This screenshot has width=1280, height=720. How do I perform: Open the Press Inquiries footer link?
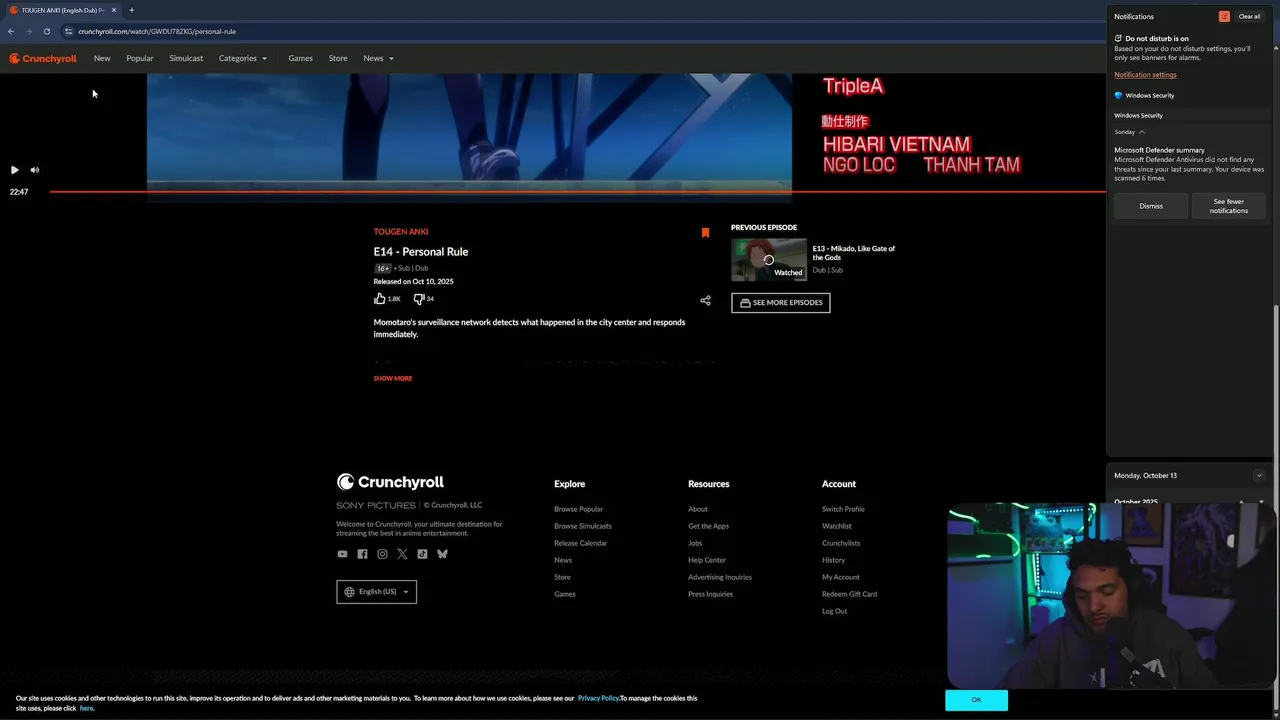pos(710,594)
